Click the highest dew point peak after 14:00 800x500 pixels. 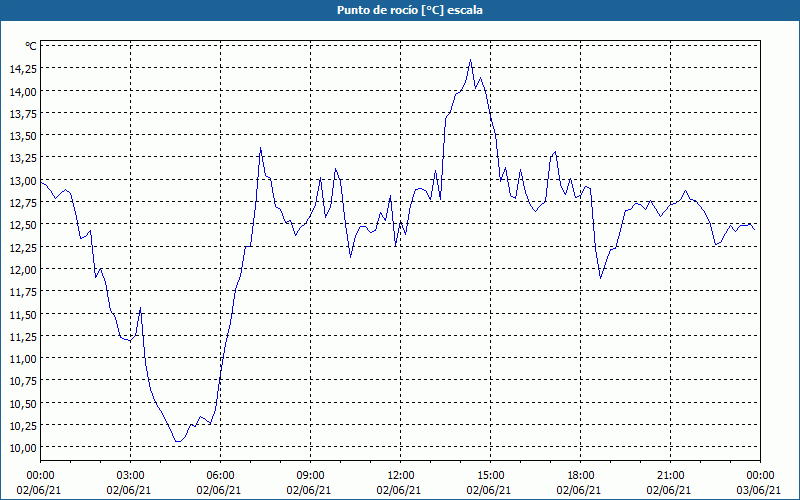coord(470,60)
